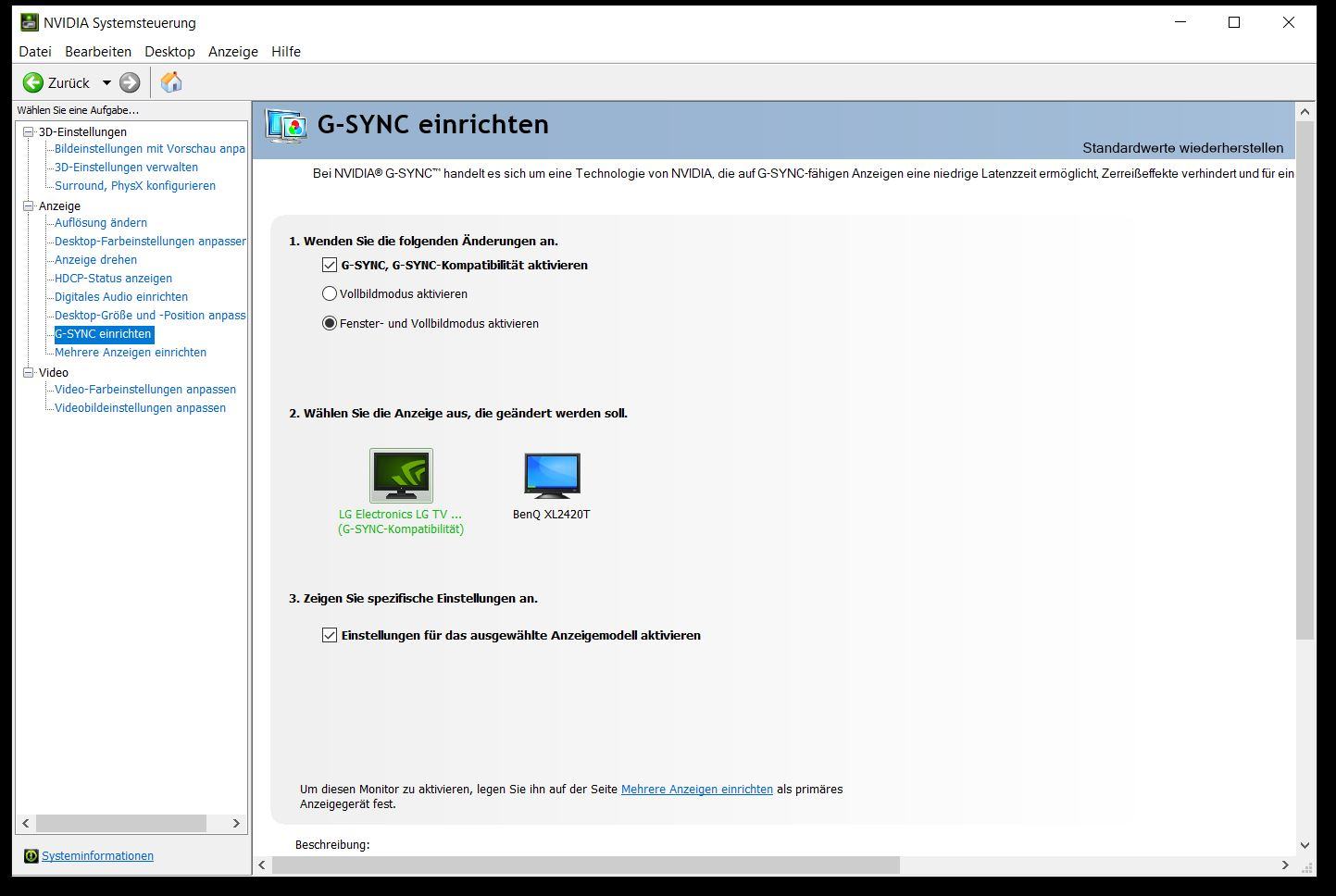The width and height of the screenshot is (1336, 896).
Task: Open Bildeinstellungen mit Vorschau anpassen
Action: coord(150,149)
